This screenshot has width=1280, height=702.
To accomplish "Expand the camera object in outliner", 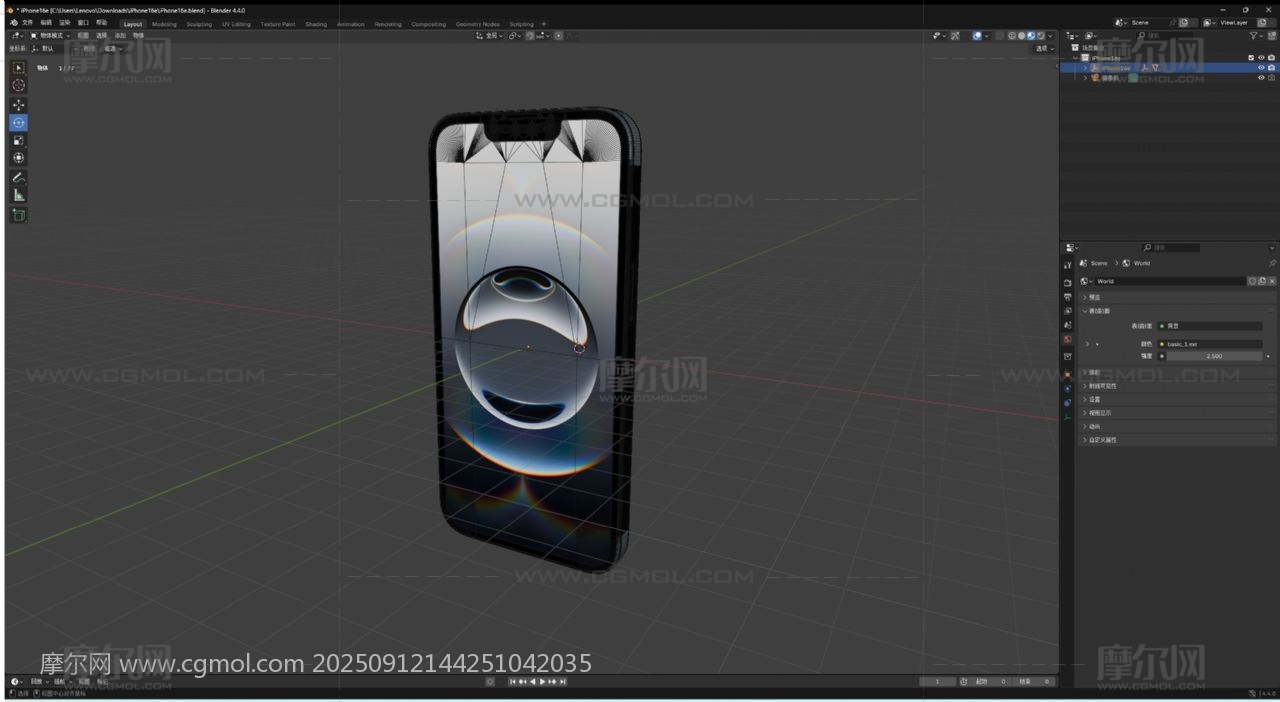I will 1085,78.
